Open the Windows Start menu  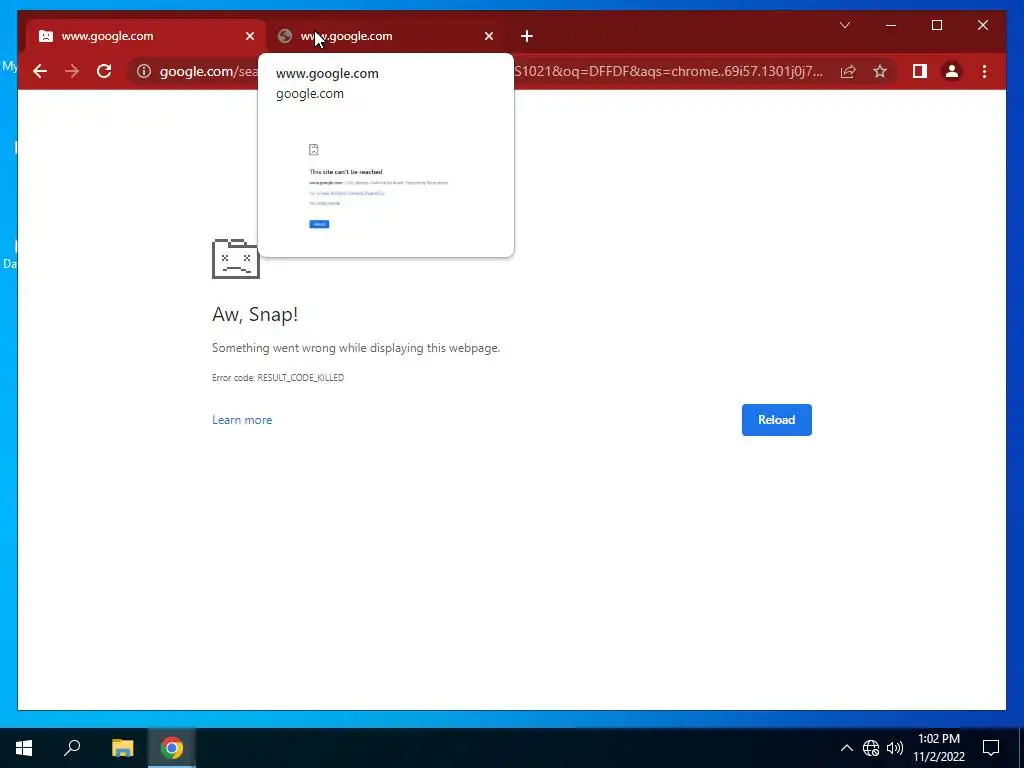(x=24, y=748)
